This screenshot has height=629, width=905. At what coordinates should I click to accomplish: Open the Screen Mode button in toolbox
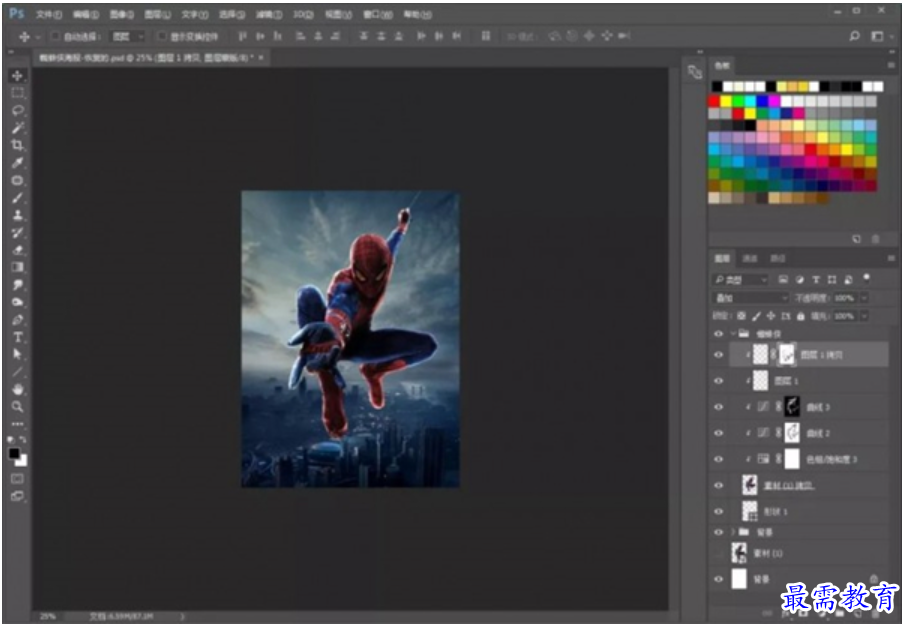(17, 496)
